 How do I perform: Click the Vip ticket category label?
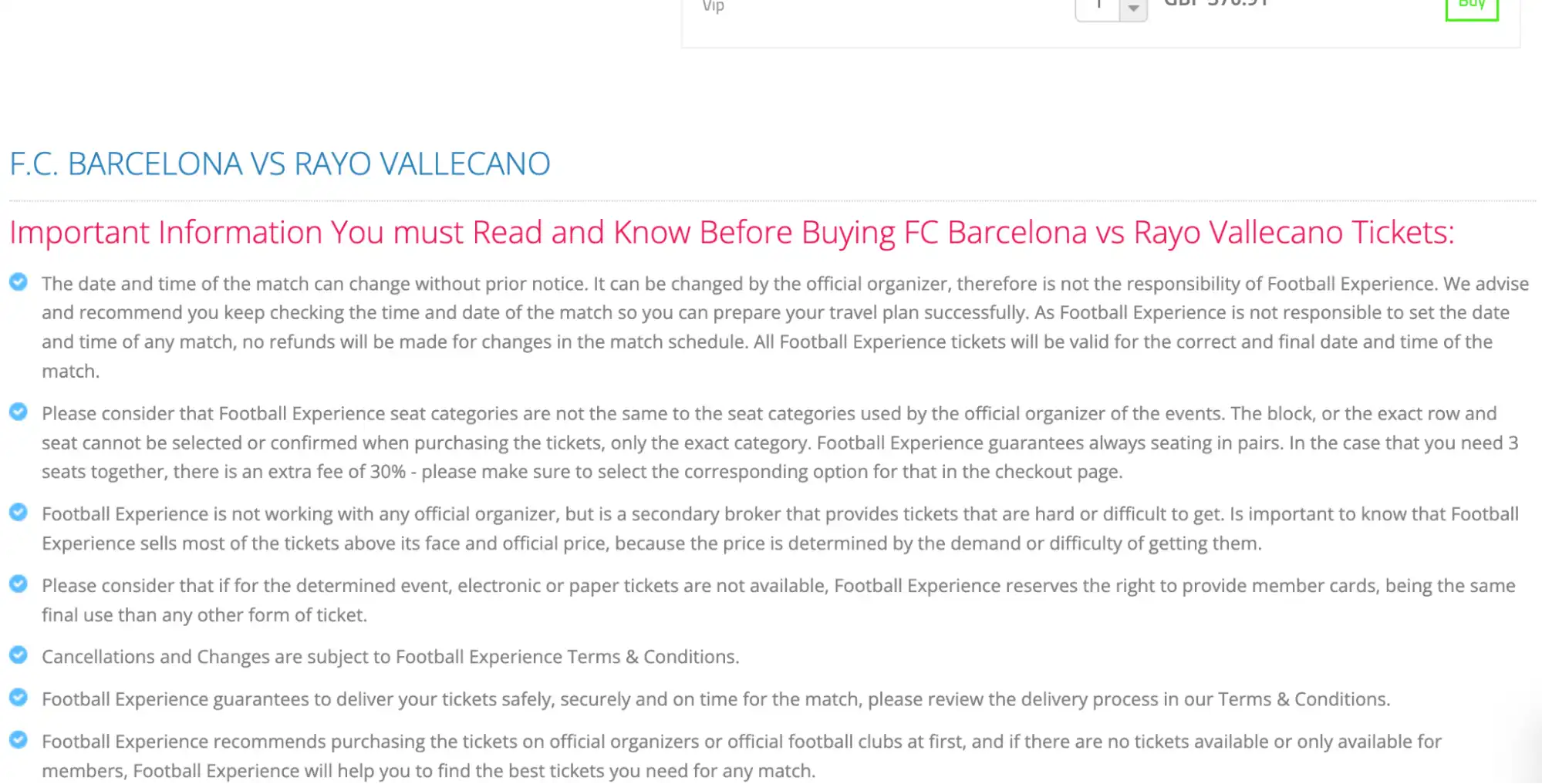pos(713,6)
